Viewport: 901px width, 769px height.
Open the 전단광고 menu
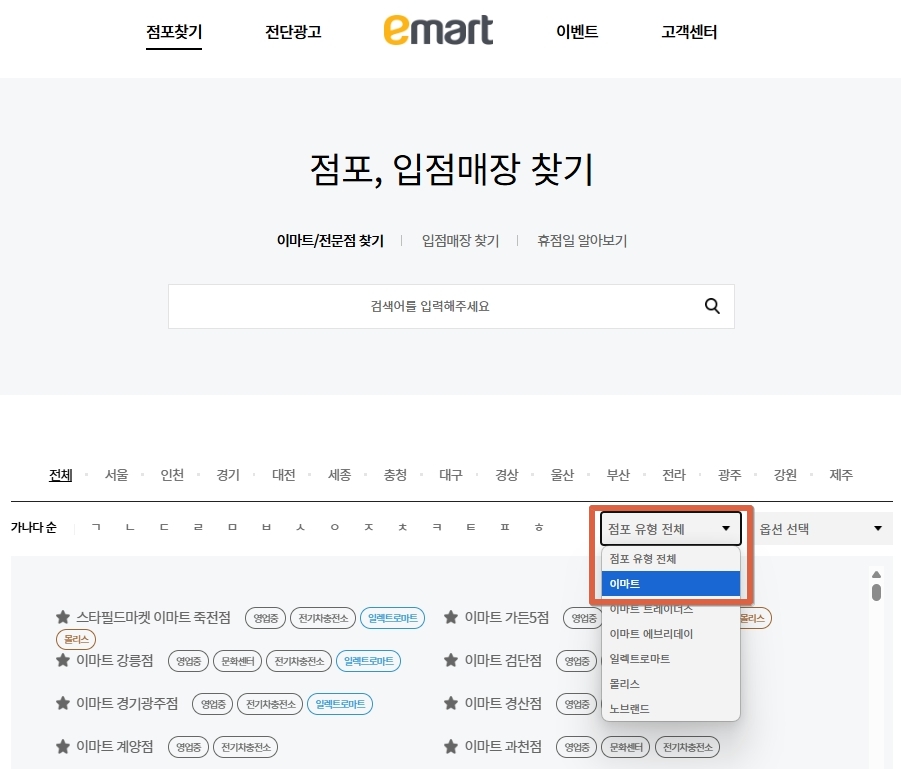(x=293, y=32)
